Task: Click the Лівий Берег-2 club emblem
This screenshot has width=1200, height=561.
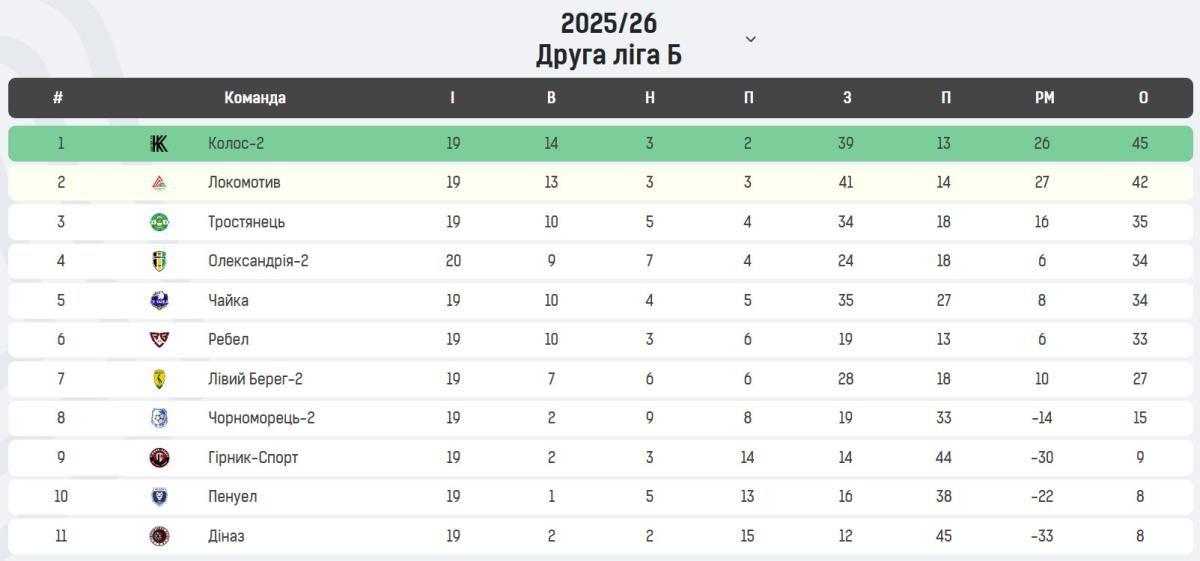Action: 159,379
